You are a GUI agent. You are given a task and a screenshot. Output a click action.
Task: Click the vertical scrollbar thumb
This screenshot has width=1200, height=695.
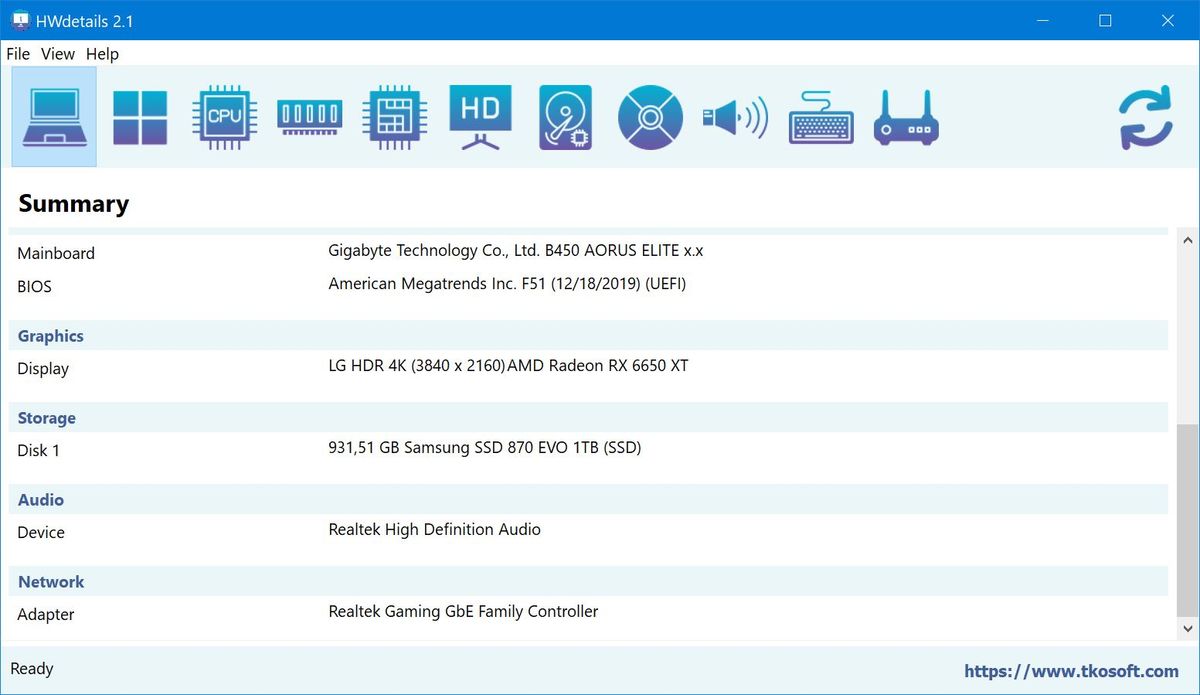pyautogui.click(x=1188, y=519)
